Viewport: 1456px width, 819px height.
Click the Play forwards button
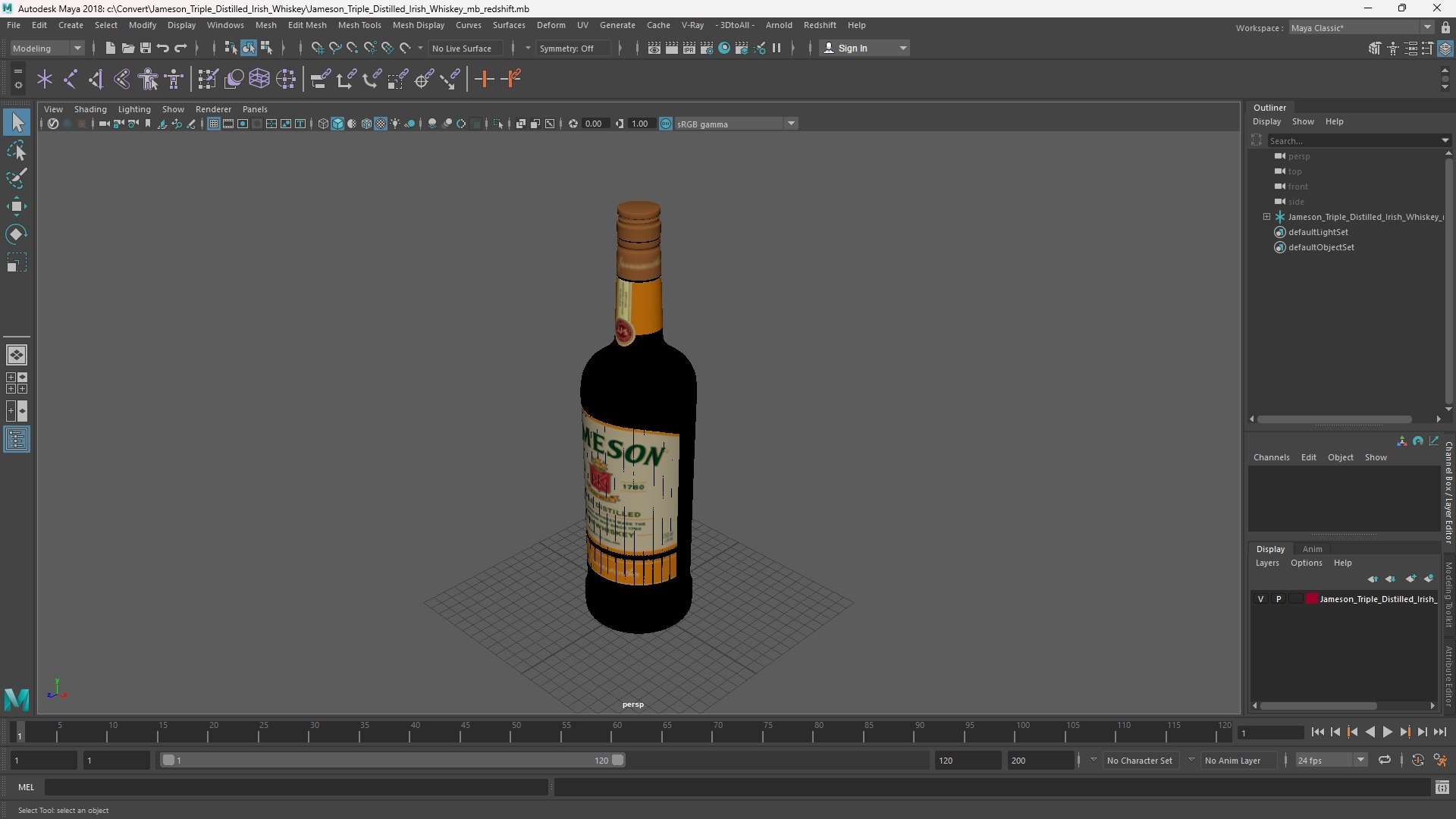coord(1387,732)
